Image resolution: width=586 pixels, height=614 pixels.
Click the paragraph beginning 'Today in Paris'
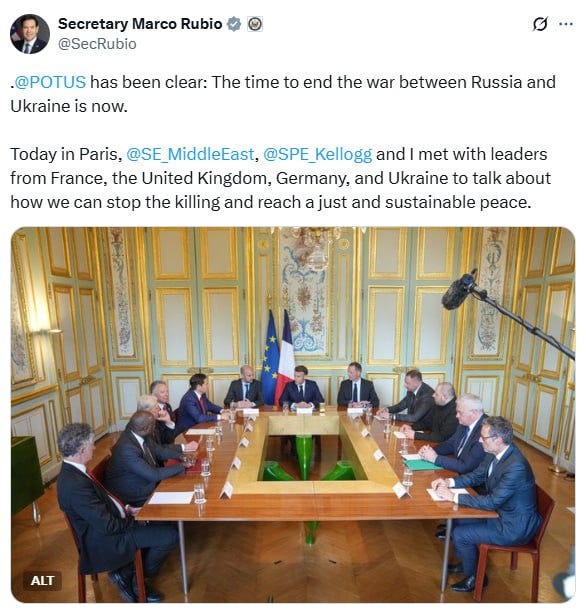point(280,178)
